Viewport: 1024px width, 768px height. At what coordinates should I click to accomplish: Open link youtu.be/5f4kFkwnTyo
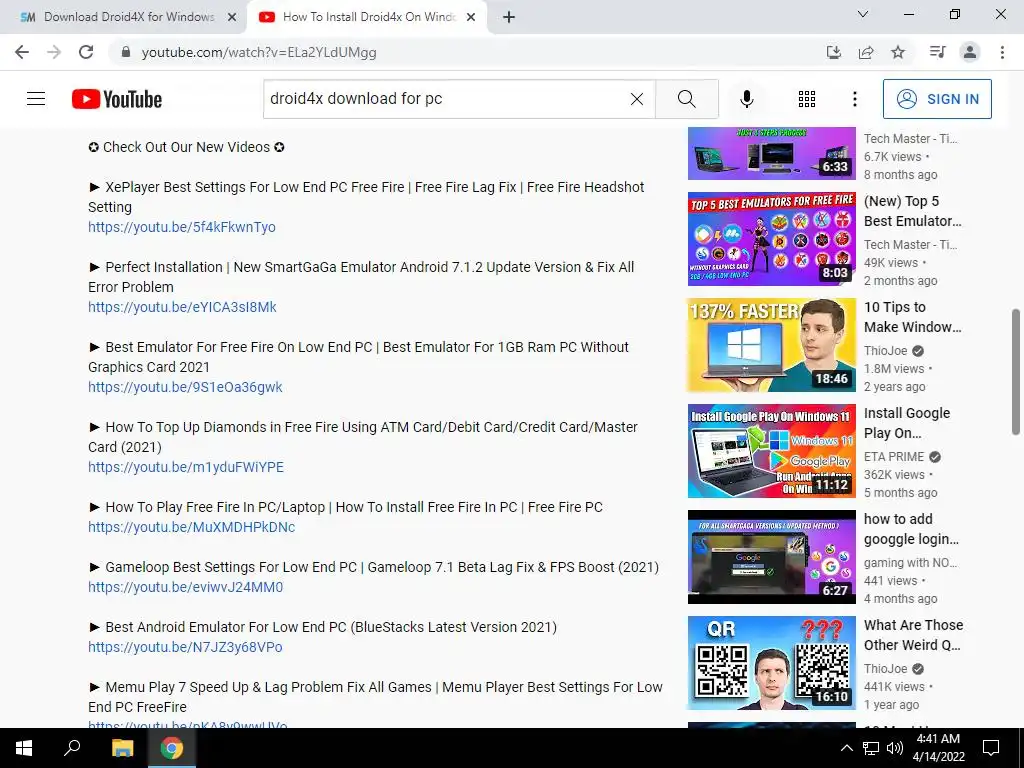(x=182, y=227)
